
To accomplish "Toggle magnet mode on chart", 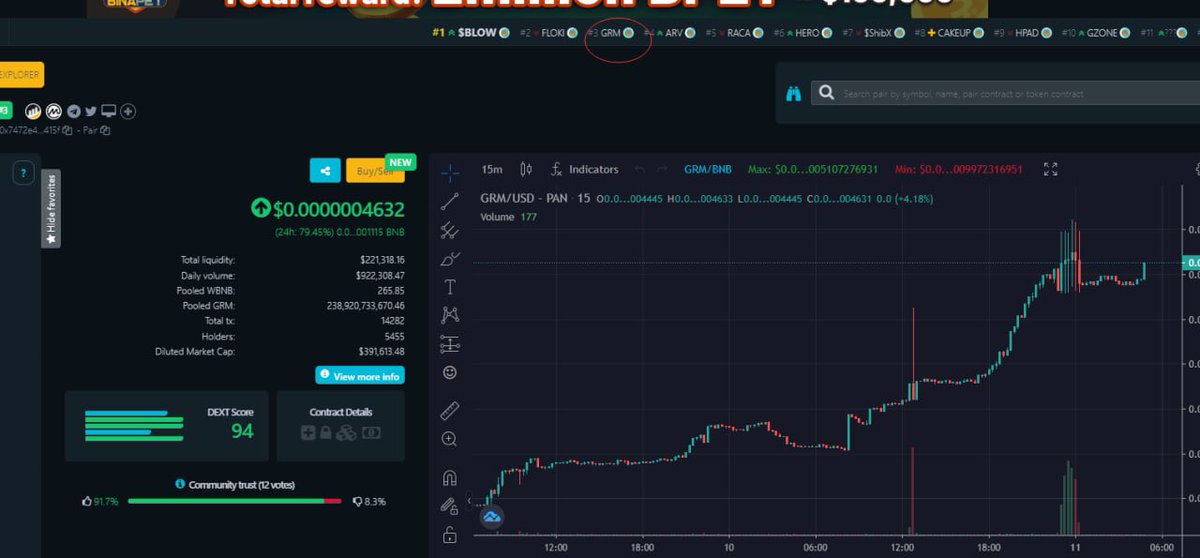I will [450, 477].
